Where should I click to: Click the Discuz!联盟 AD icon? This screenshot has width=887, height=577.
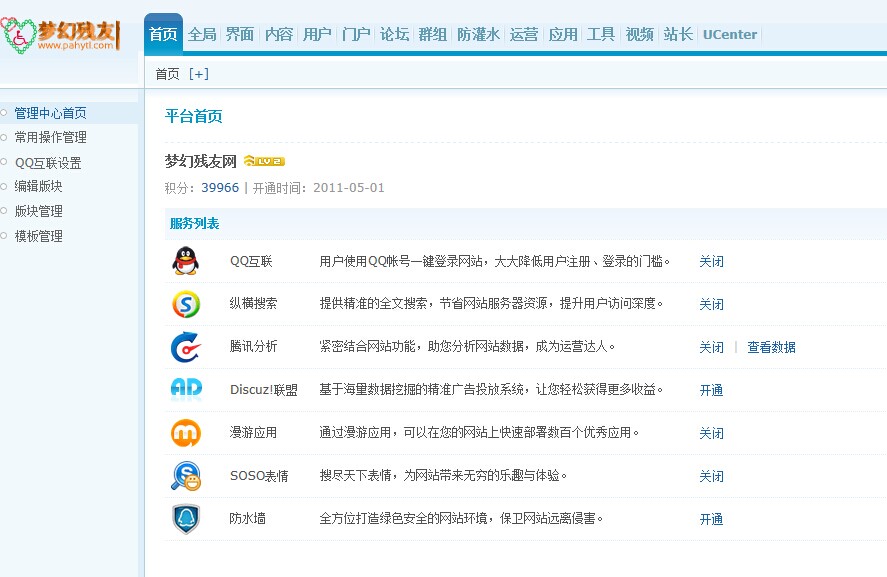[185, 389]
